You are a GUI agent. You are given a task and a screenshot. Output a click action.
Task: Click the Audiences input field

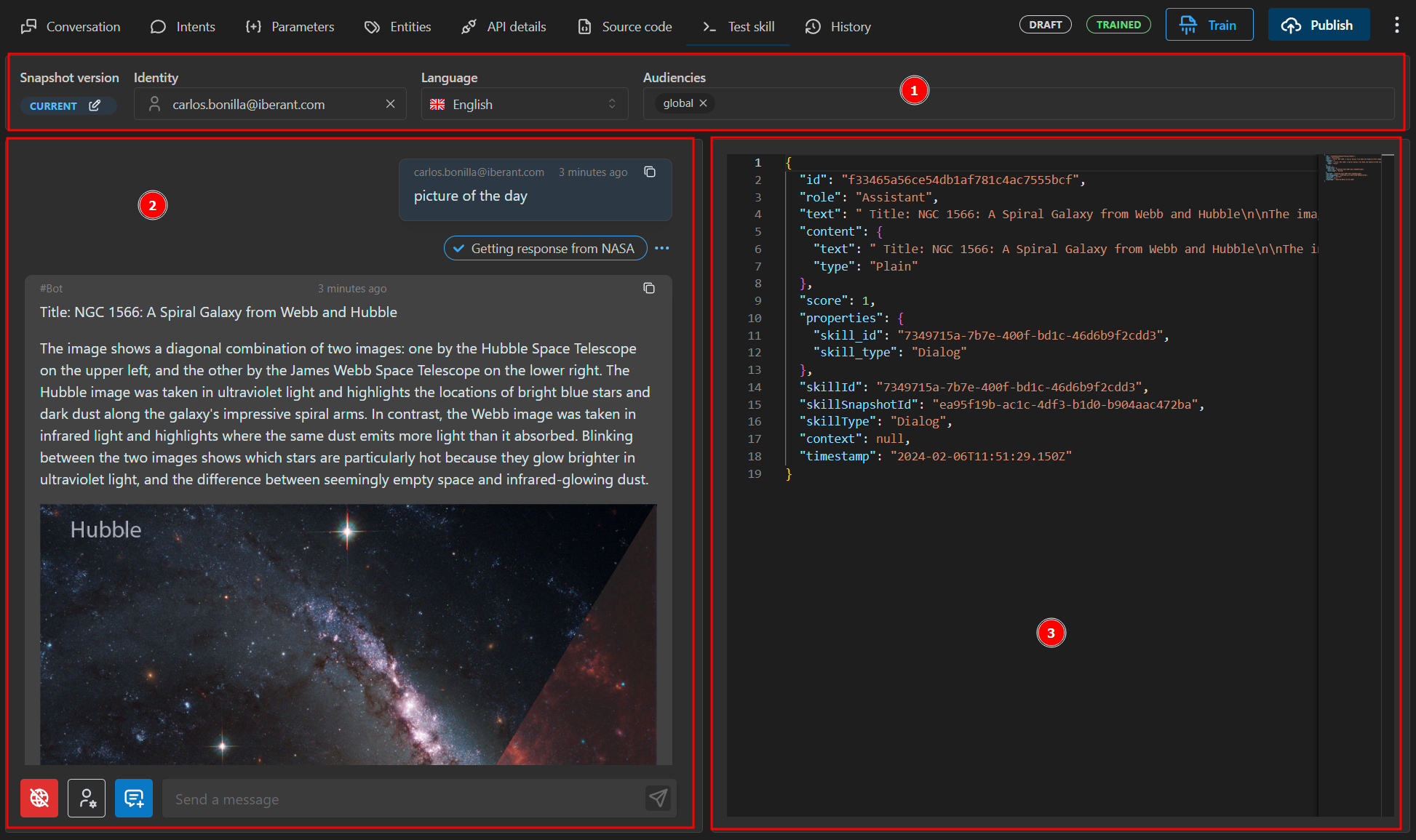[1019, 104]
